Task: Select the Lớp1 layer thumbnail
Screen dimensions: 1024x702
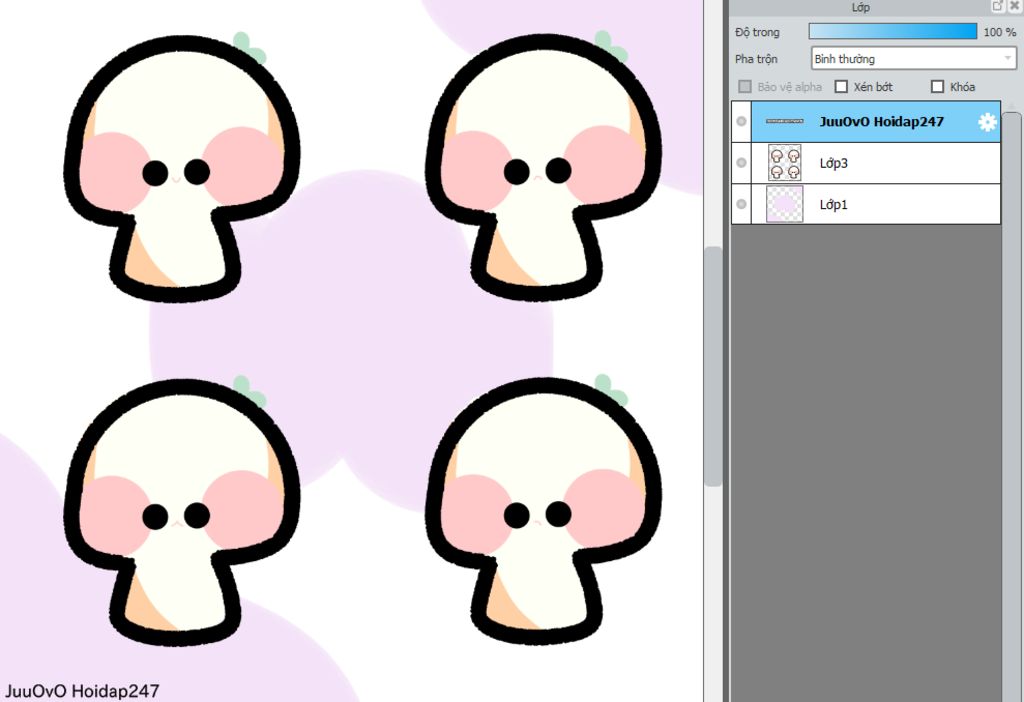Action: coord(784,204)
